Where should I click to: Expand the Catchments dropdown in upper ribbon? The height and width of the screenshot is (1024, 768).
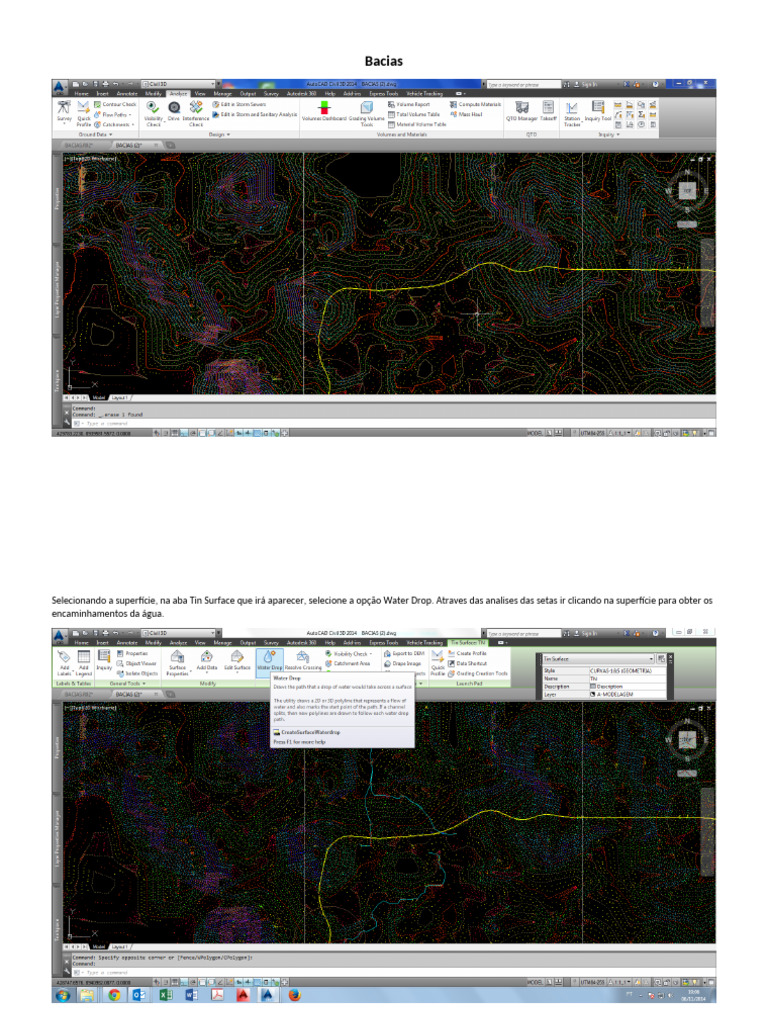click(x=114, y=124)
